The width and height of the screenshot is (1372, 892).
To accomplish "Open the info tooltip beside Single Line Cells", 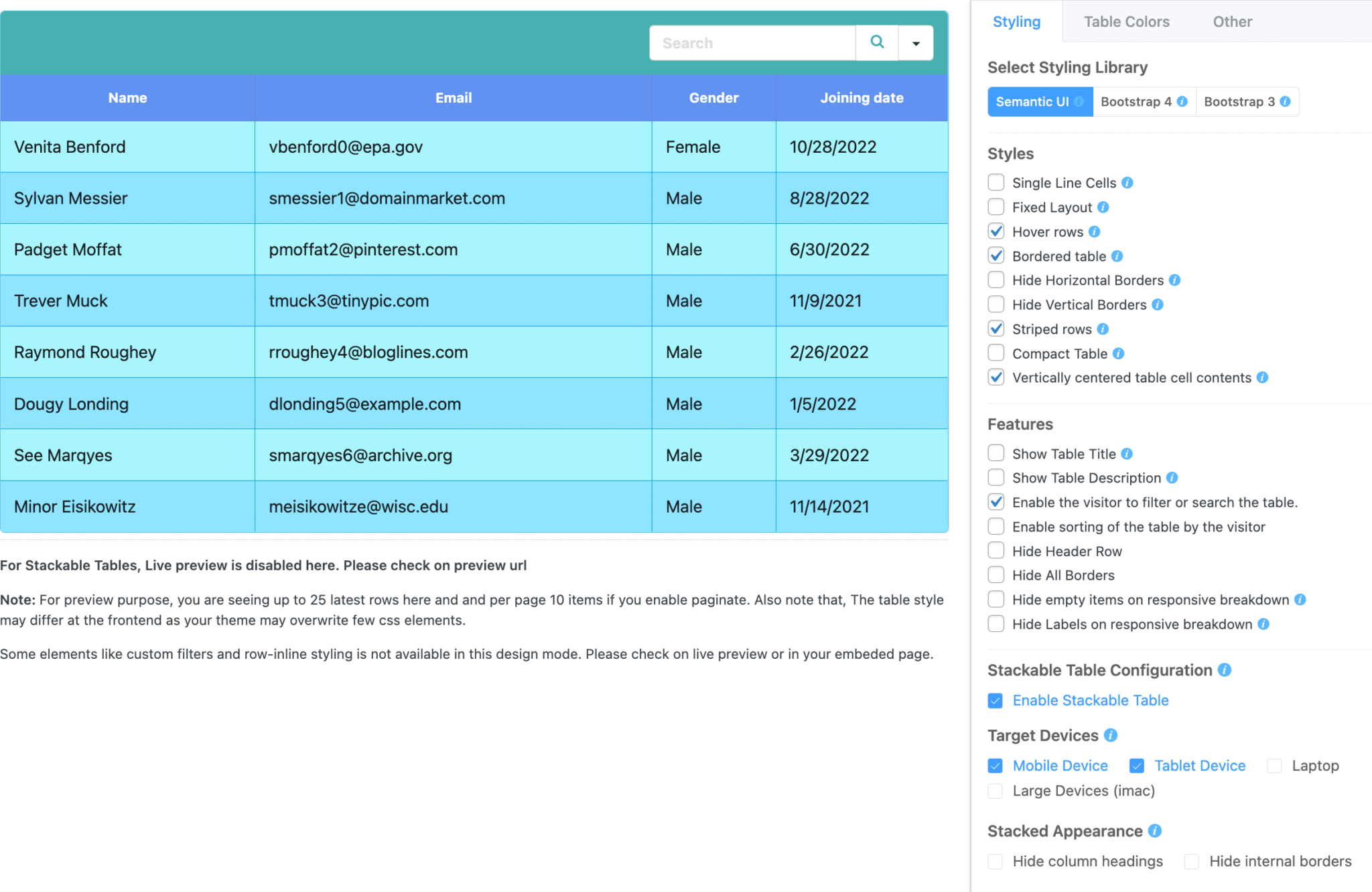I will 1129,182.
